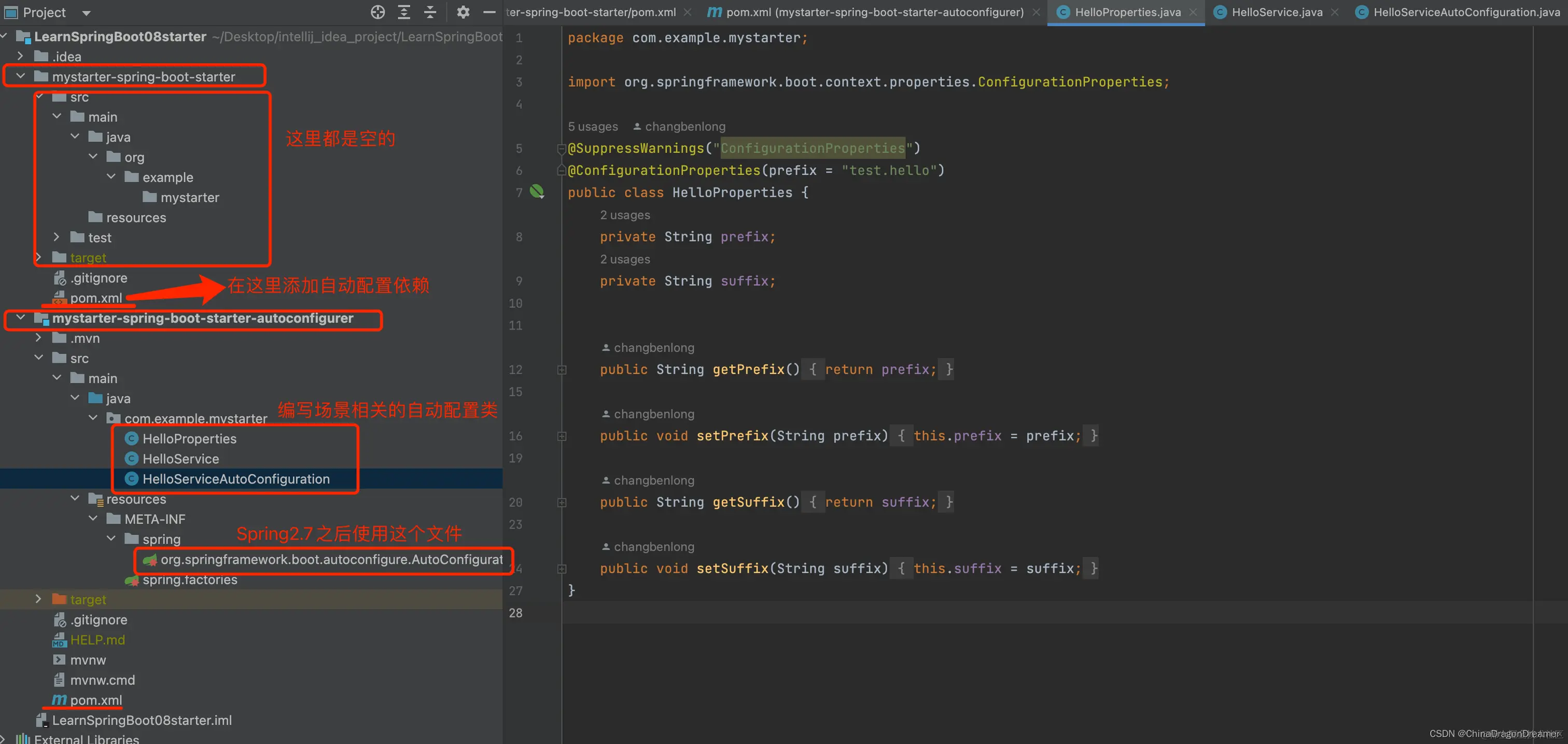Open the Project view dropdown arrow
1568x744 pixels.
pyautogui.click(x=86, y=13)
